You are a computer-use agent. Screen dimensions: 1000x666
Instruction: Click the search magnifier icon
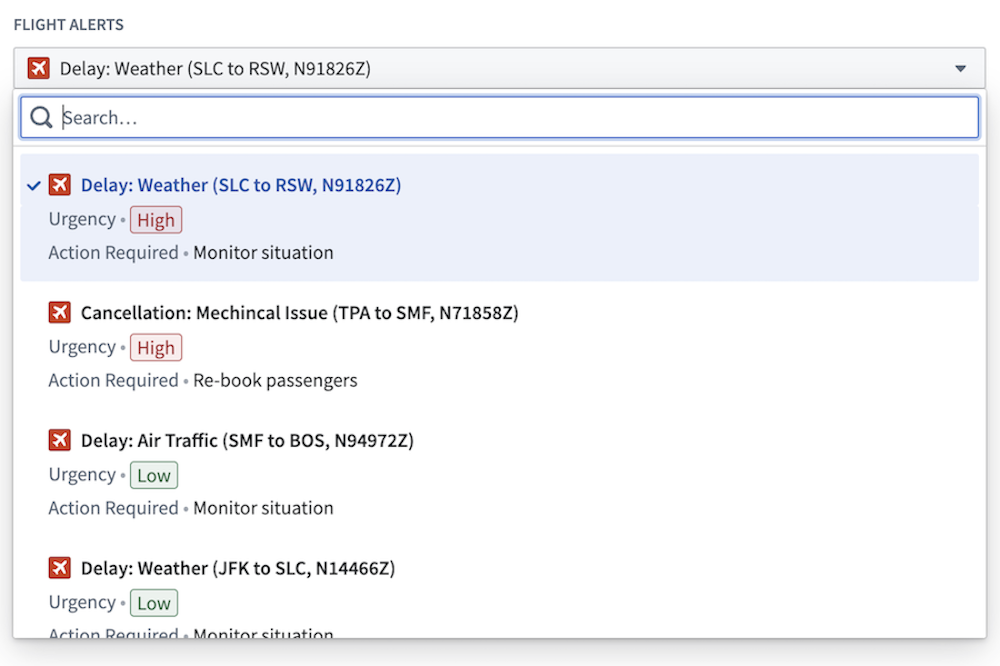(41, 117)
